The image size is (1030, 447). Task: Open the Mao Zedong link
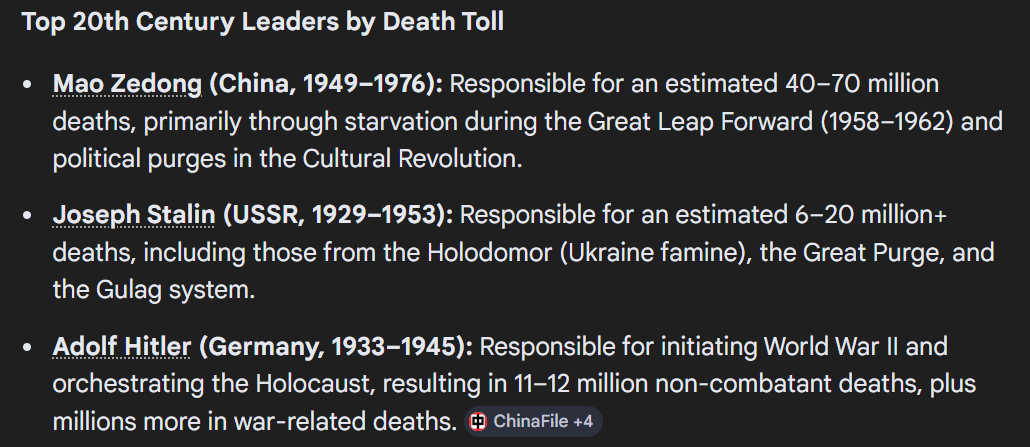127,84
